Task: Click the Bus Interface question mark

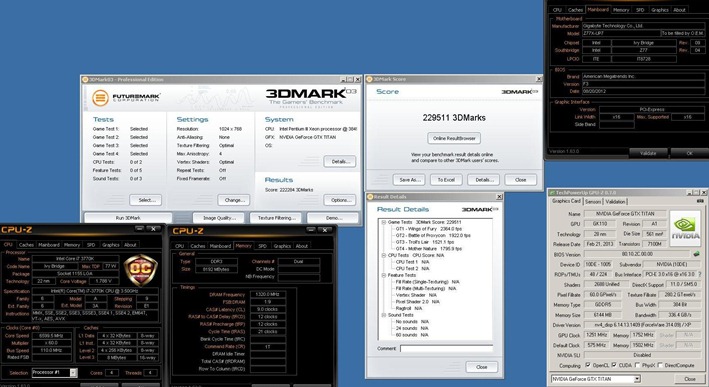Action: pyautogui.click(x=701, y=274)
